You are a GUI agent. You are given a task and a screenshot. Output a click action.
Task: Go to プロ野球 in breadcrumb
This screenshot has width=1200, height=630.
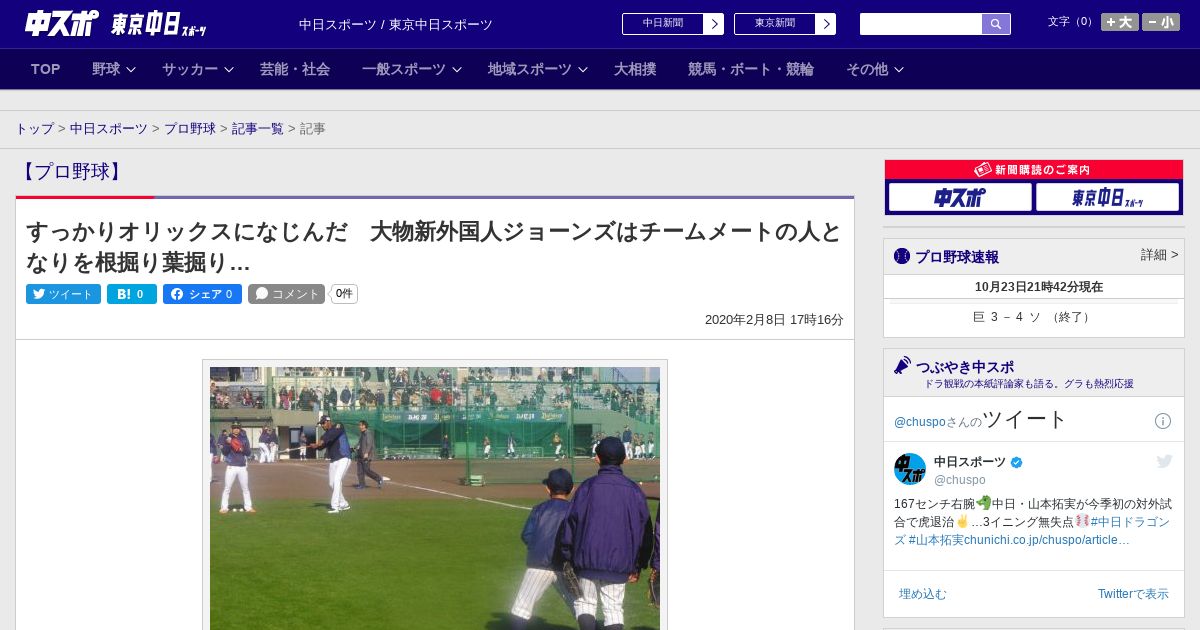[190, 129]
